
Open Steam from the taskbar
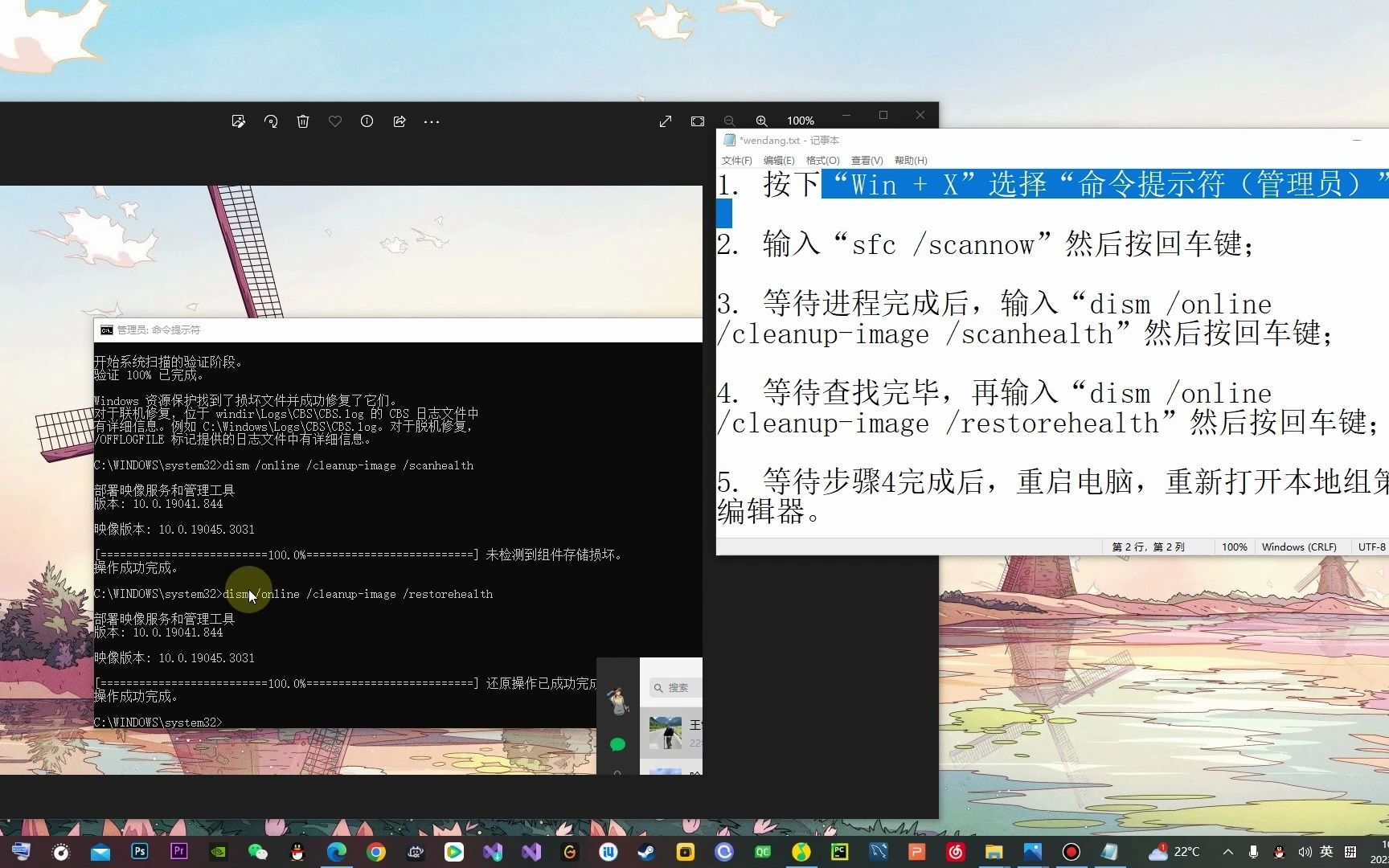(x=646, y=852)
